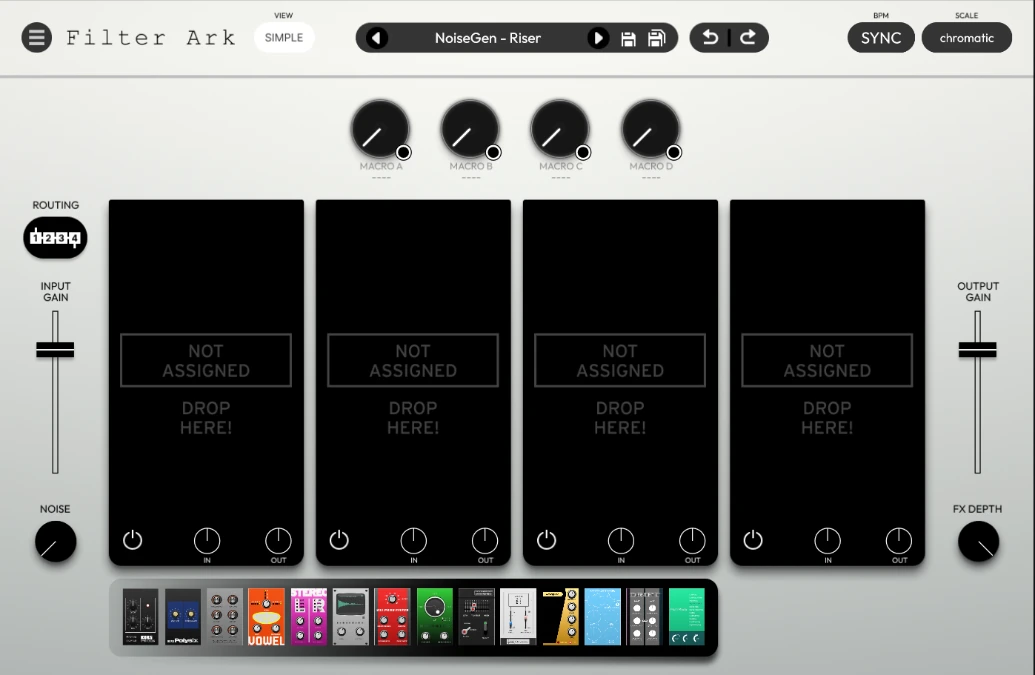Viewport: 1035px width, 675px height.
Task: Select the orange VOWEL filter module
Action: 266,617
